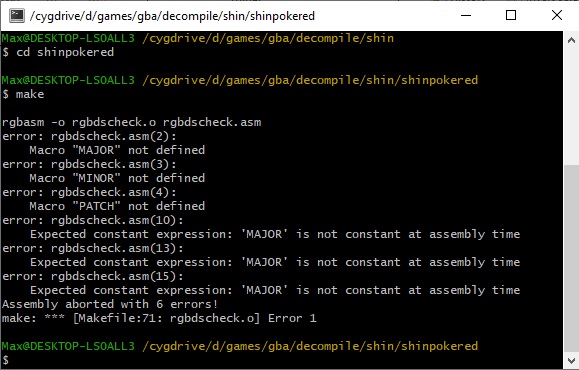Click the empty prompt at the bottom
Image resolution: width=579 pixels, height=370 pixels.
click(x=6, y=360)
